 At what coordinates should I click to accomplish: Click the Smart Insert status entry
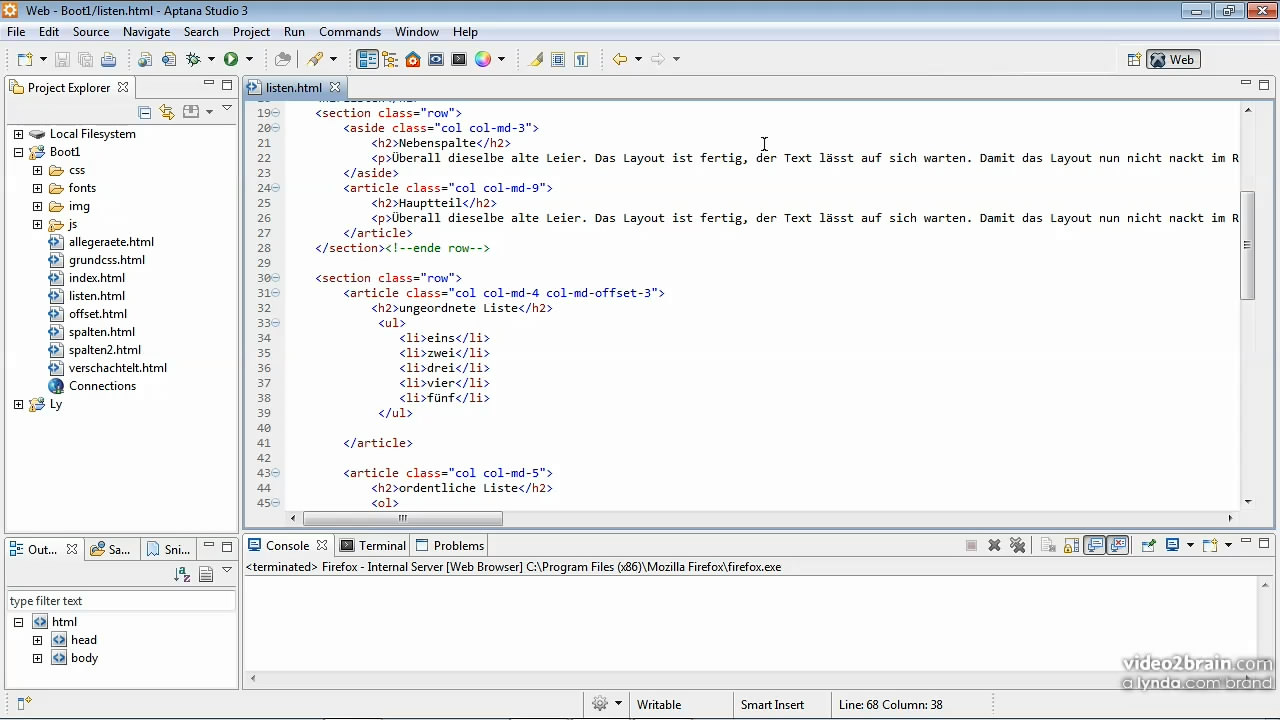[x=772, y=704]
